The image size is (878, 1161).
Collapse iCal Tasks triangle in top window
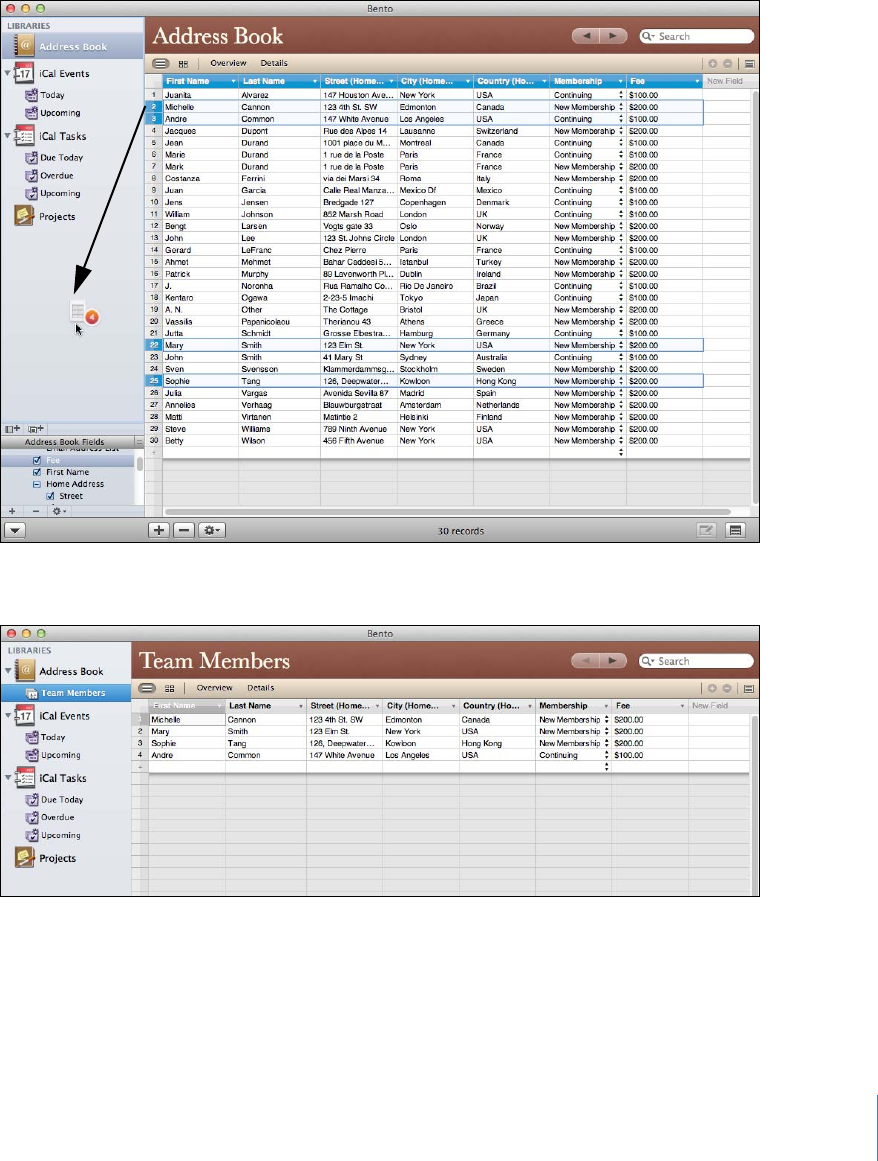coord(7,136)
